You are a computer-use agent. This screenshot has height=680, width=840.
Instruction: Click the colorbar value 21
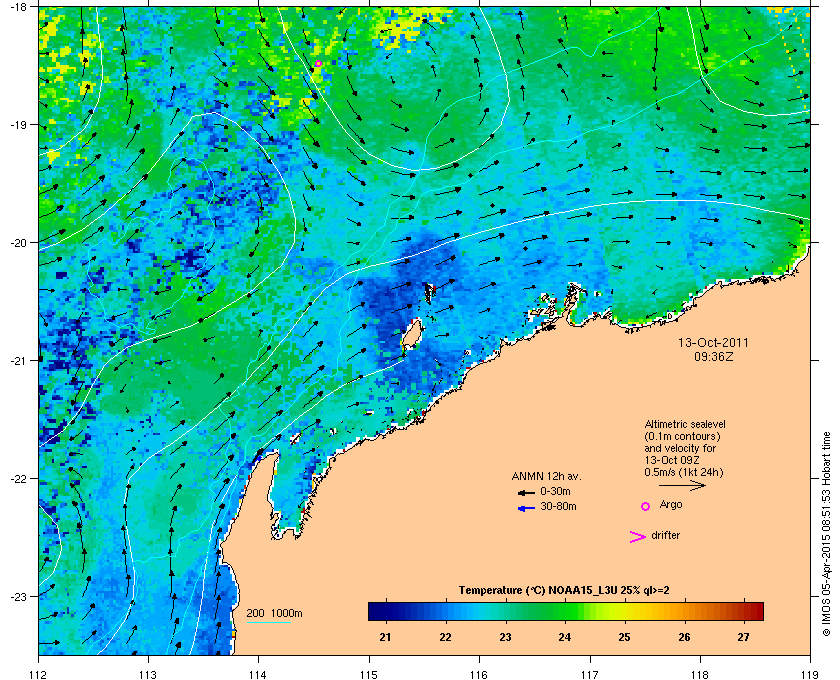(x=385, y=637)
